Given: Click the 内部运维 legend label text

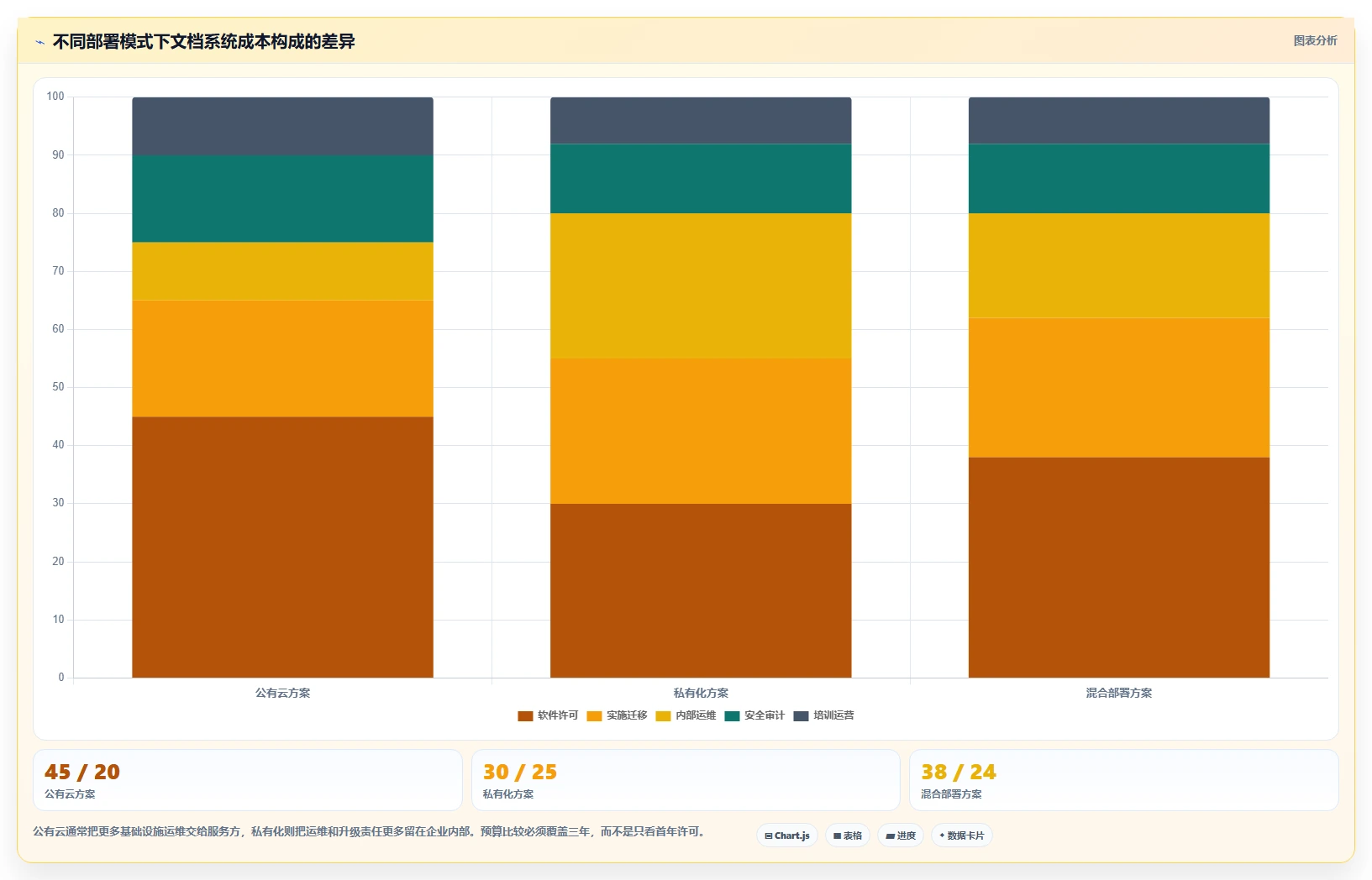Looking at the screenshot, I should 696,715.
